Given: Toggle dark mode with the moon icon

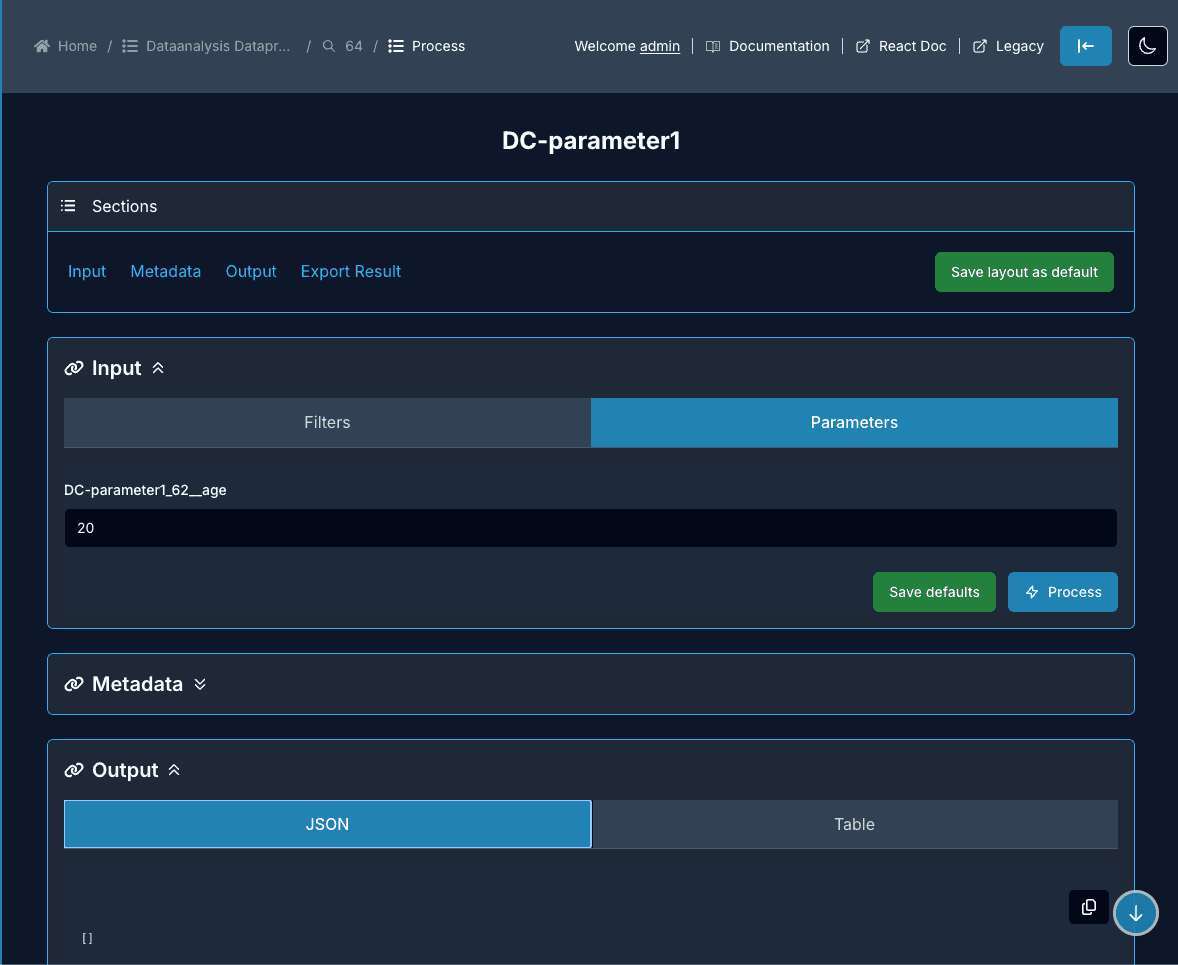Looking at the screenshot, I should click(x=1147, y=46).
